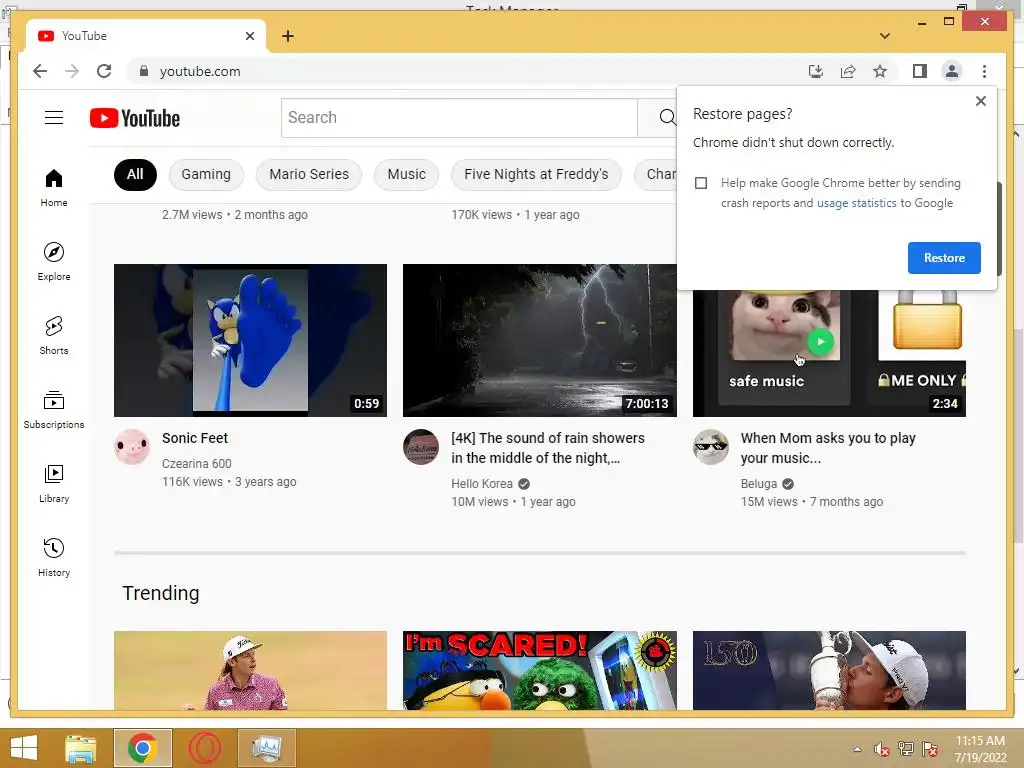Viewport: 1024px width, 768px height.
Task: Bookmark this tab with star icon
Action: [x=880, y=71]
